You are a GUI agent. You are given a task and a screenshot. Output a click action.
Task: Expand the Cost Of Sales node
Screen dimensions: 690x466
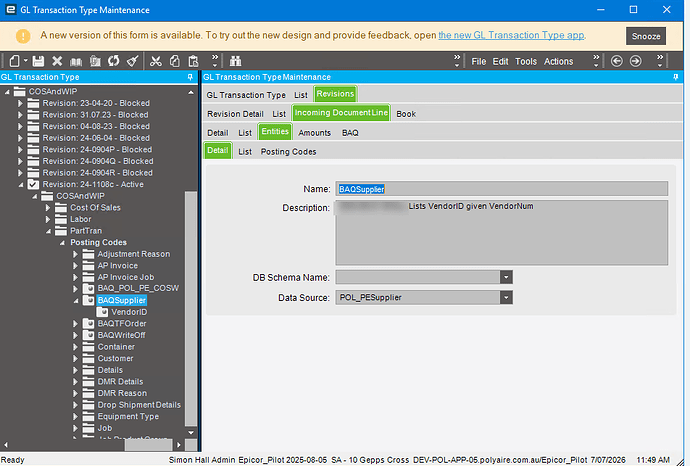pyautogui.click(x=48, y=208)
